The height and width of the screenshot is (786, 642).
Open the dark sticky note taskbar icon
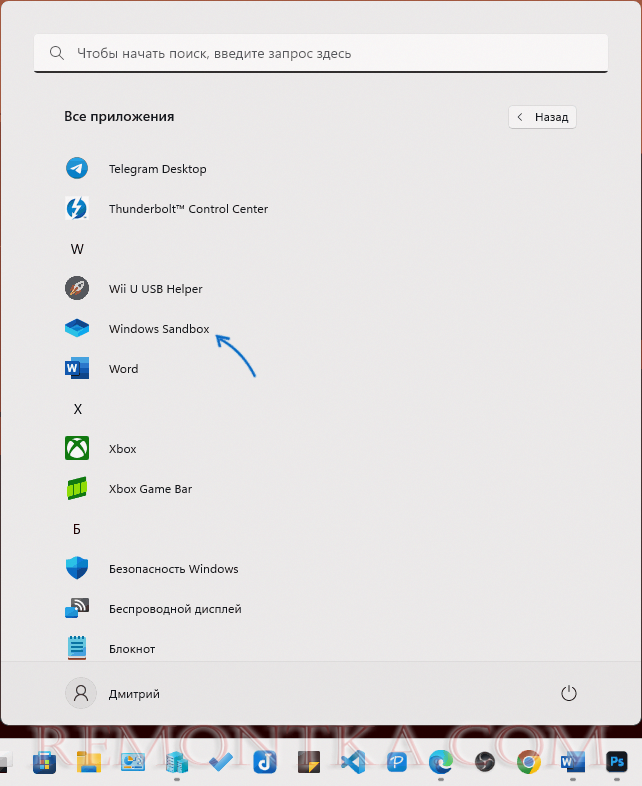tap(309, 762)
